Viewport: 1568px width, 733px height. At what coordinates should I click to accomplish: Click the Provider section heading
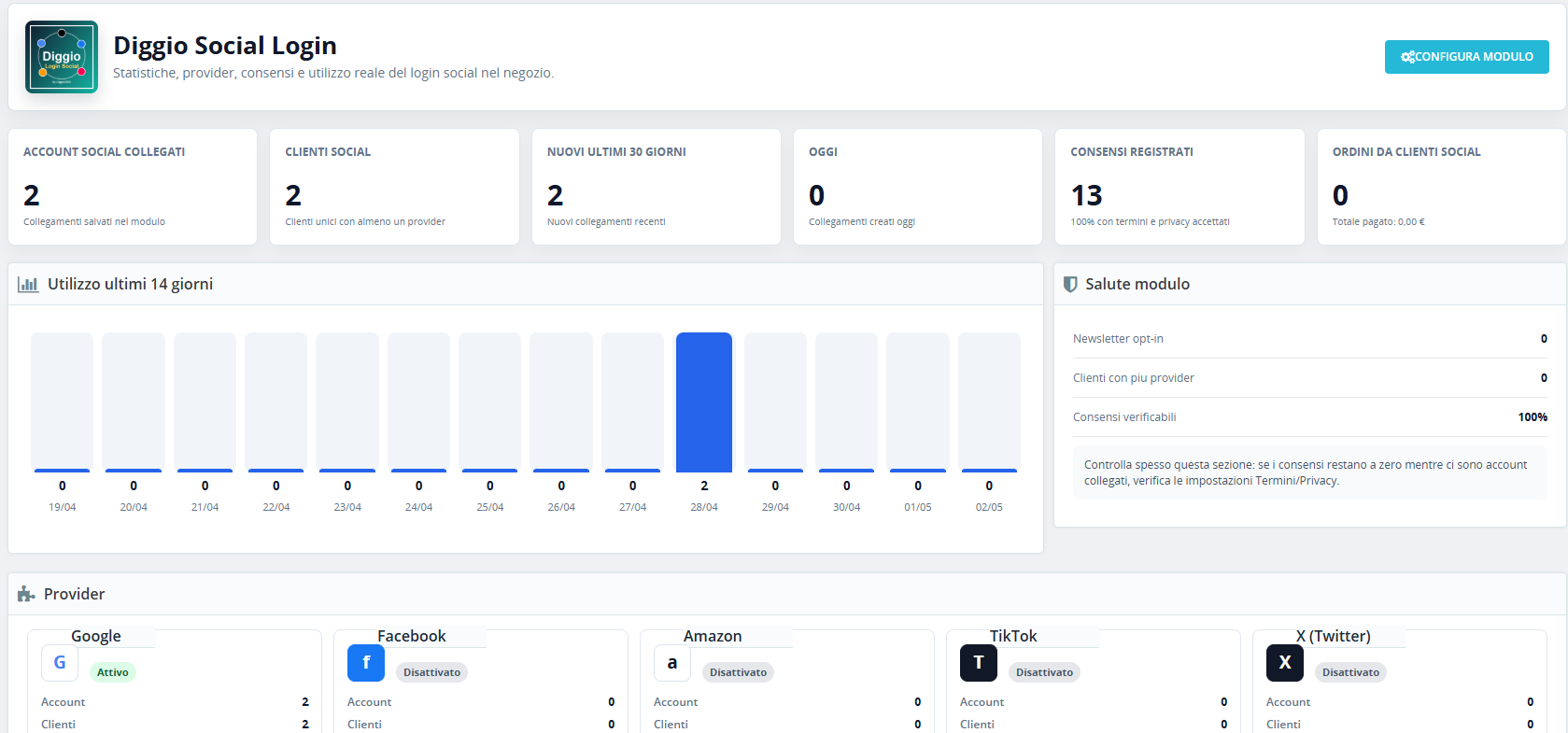tap(75, 594)
